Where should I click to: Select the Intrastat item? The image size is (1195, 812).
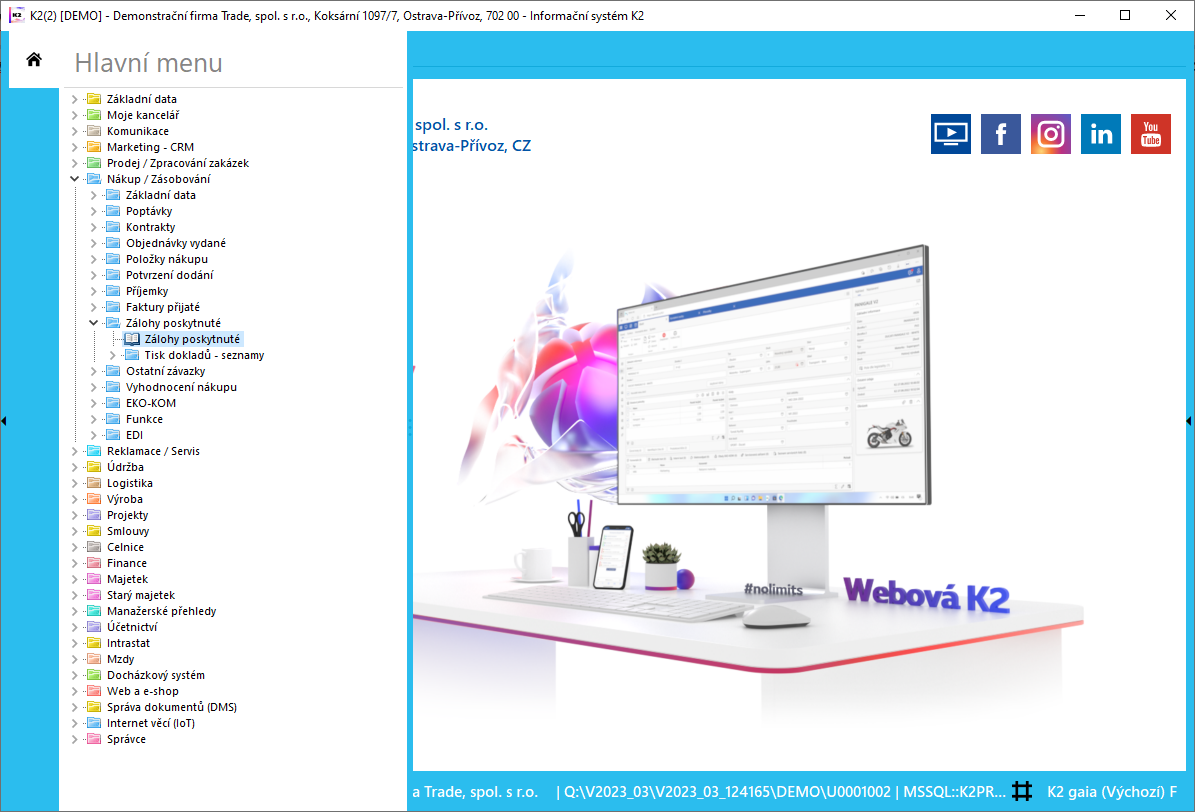coord(128,644)
